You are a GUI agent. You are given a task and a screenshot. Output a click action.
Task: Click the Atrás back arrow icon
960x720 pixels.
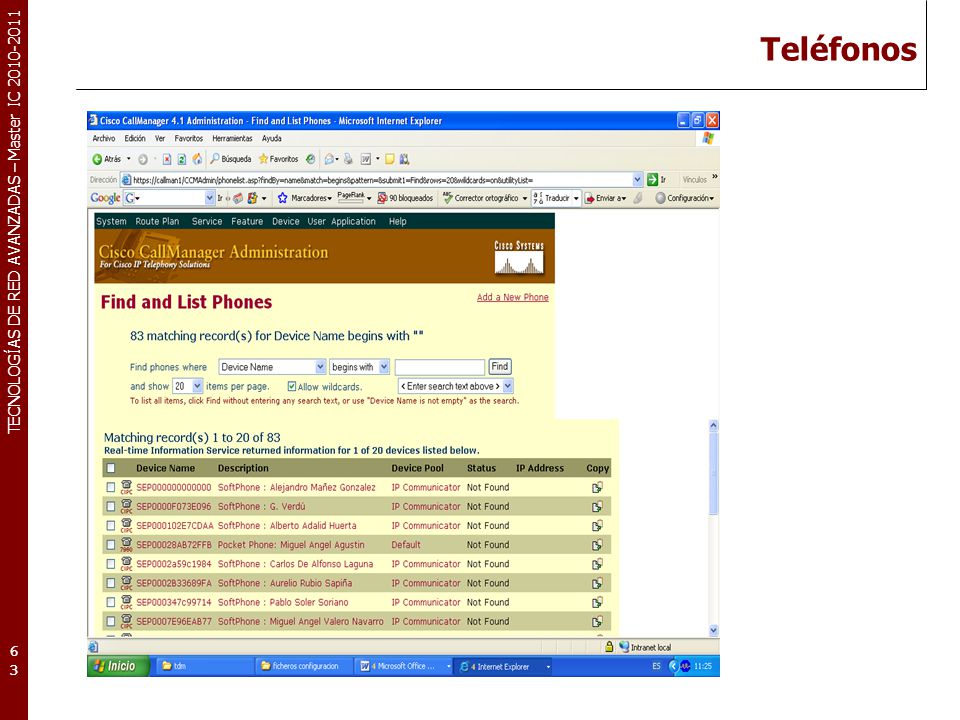point(97,159)
